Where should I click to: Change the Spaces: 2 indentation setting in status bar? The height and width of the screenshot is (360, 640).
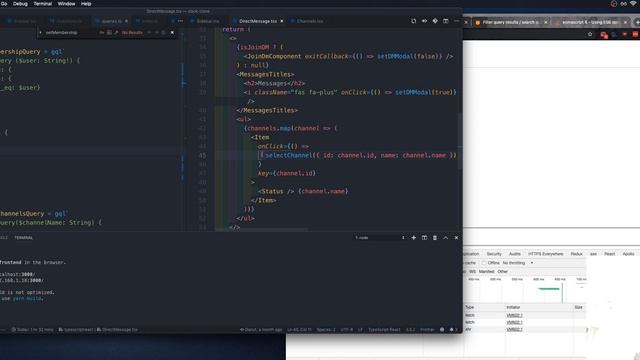pos(326,330)
